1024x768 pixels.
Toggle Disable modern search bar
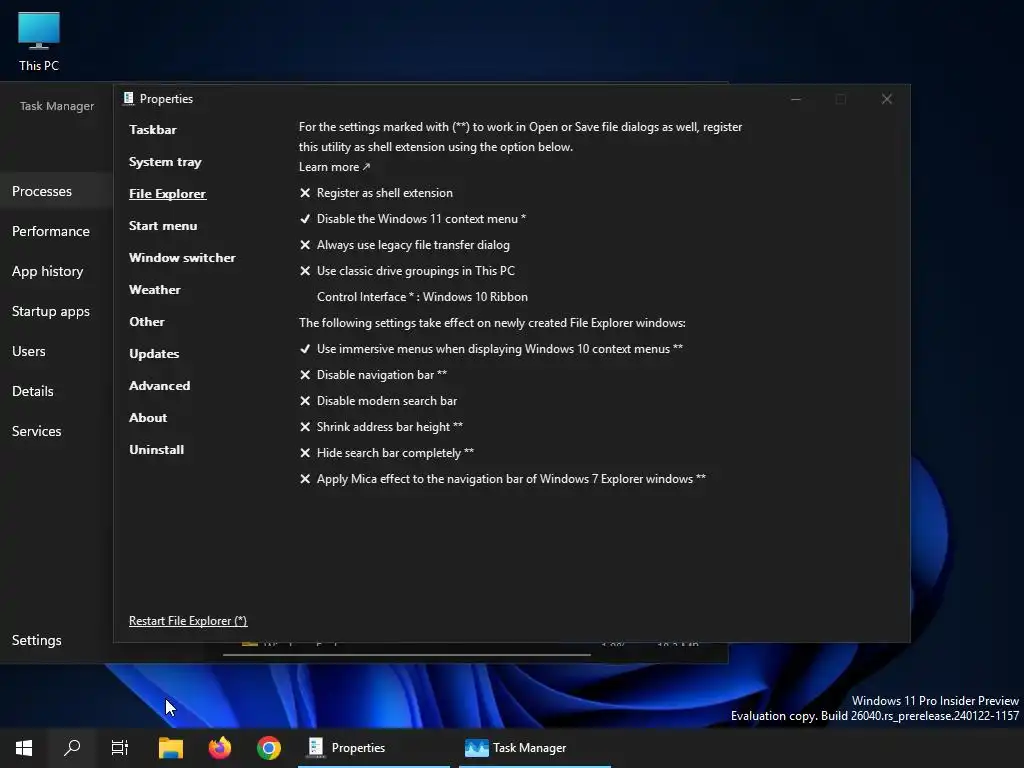(378, 401)
